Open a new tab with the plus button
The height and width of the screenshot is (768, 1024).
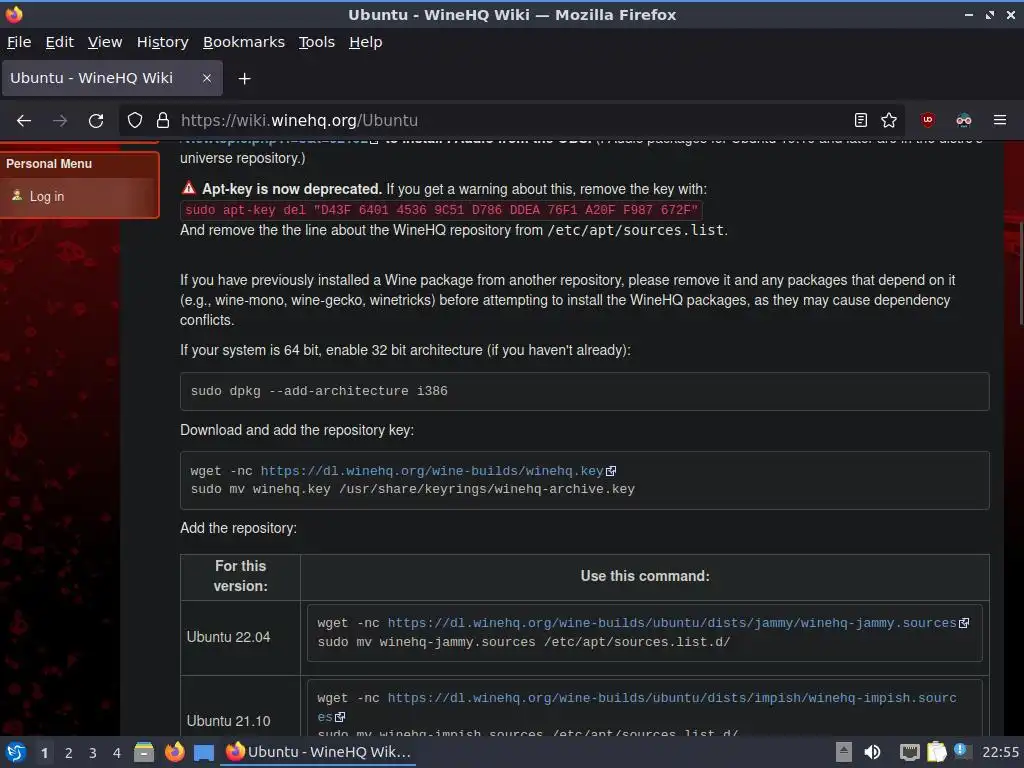244,79
